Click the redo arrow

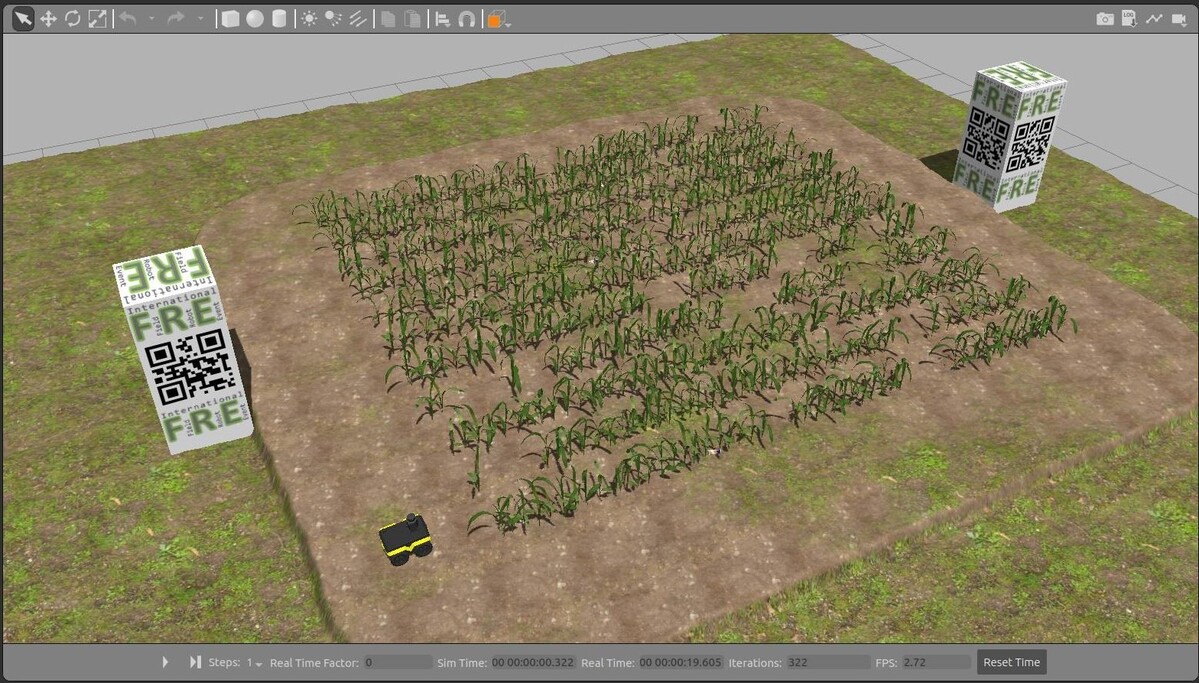click(x=176, y=19)
